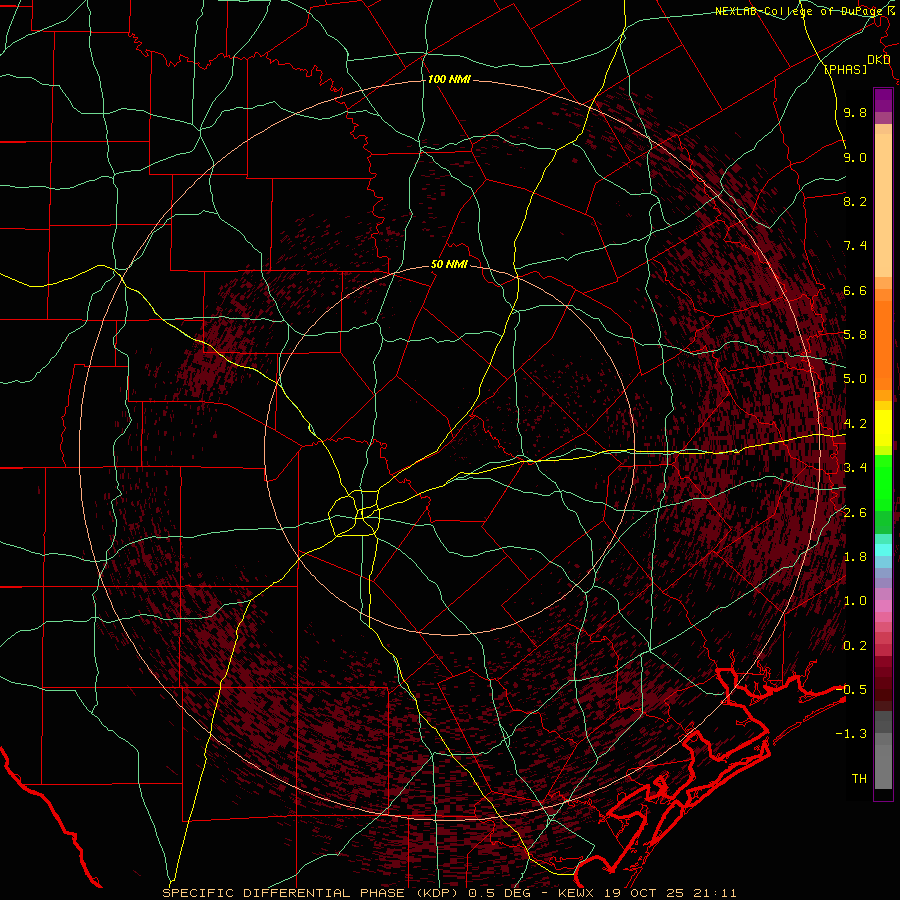
Task: Click the 5.8 scale value
Action: coord(855,335)
